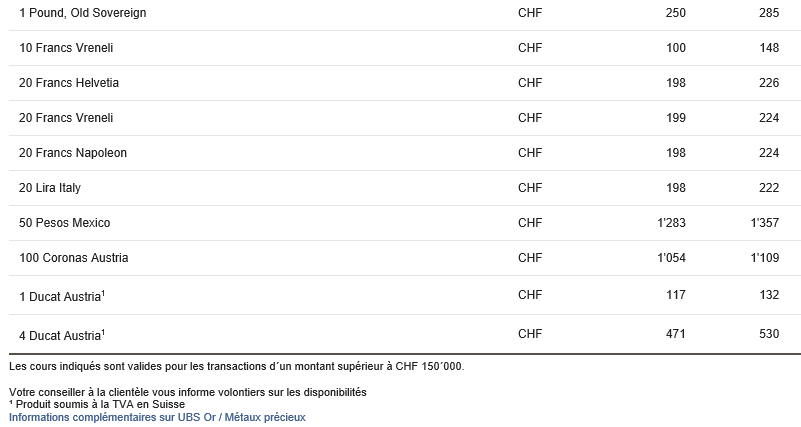Click the 471 price for 4 Ducat Austria
The image size is (801, 427).
click(675, 334)
